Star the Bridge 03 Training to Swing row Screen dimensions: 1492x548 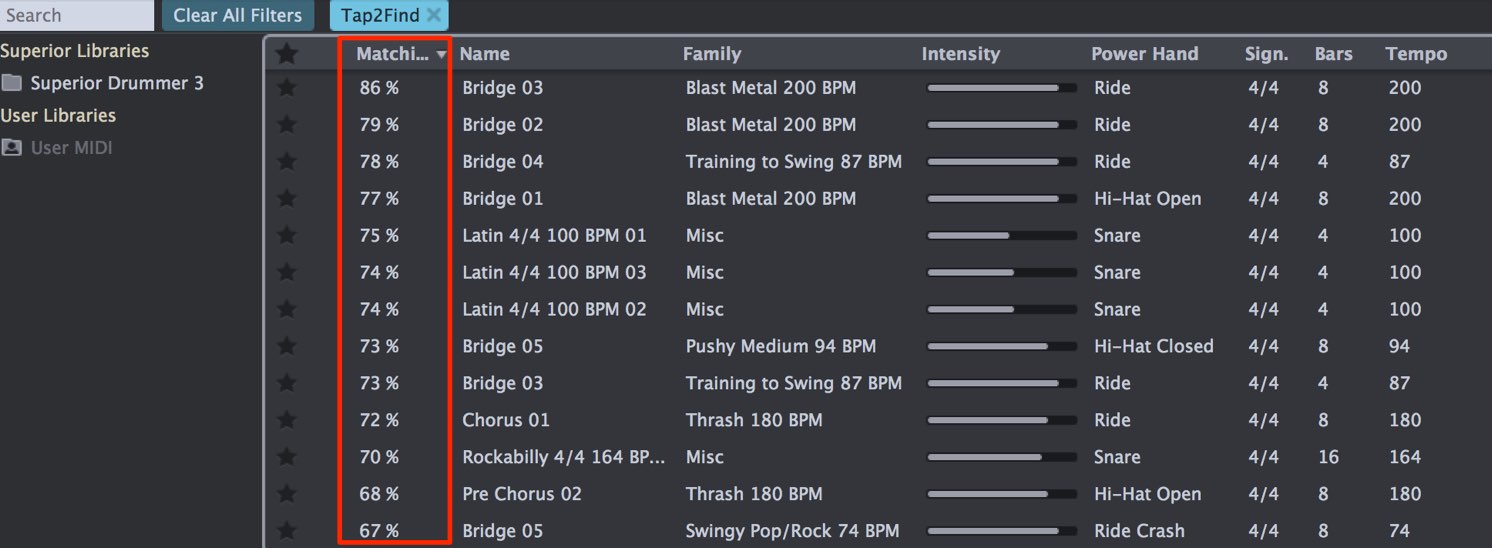coord(287,384)
